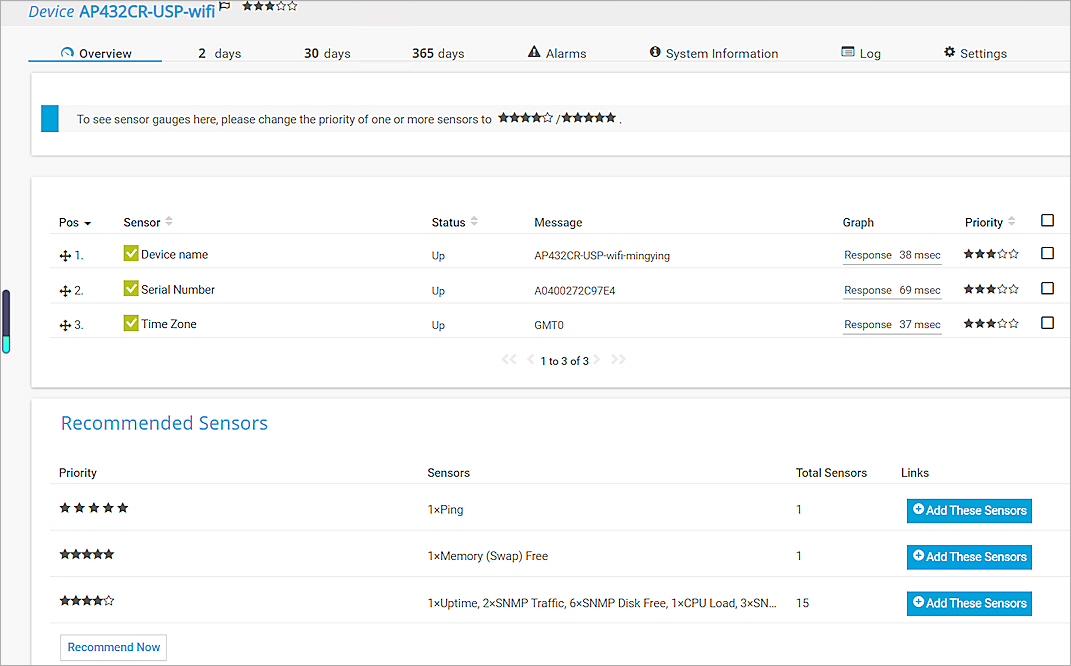Check the Time Zone row checkbox
Viewport: 1071px width, 666px height.
(1047, 322)
